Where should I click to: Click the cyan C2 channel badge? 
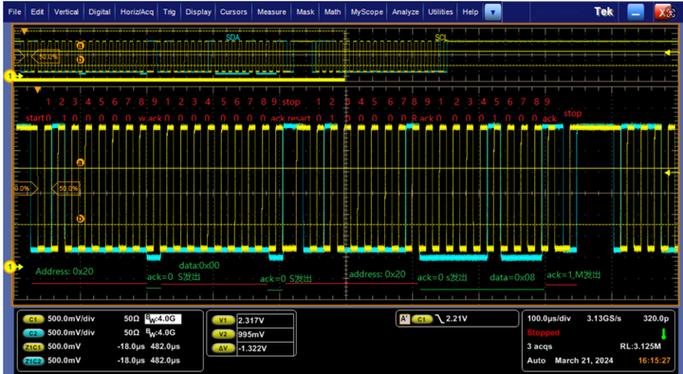33,333
